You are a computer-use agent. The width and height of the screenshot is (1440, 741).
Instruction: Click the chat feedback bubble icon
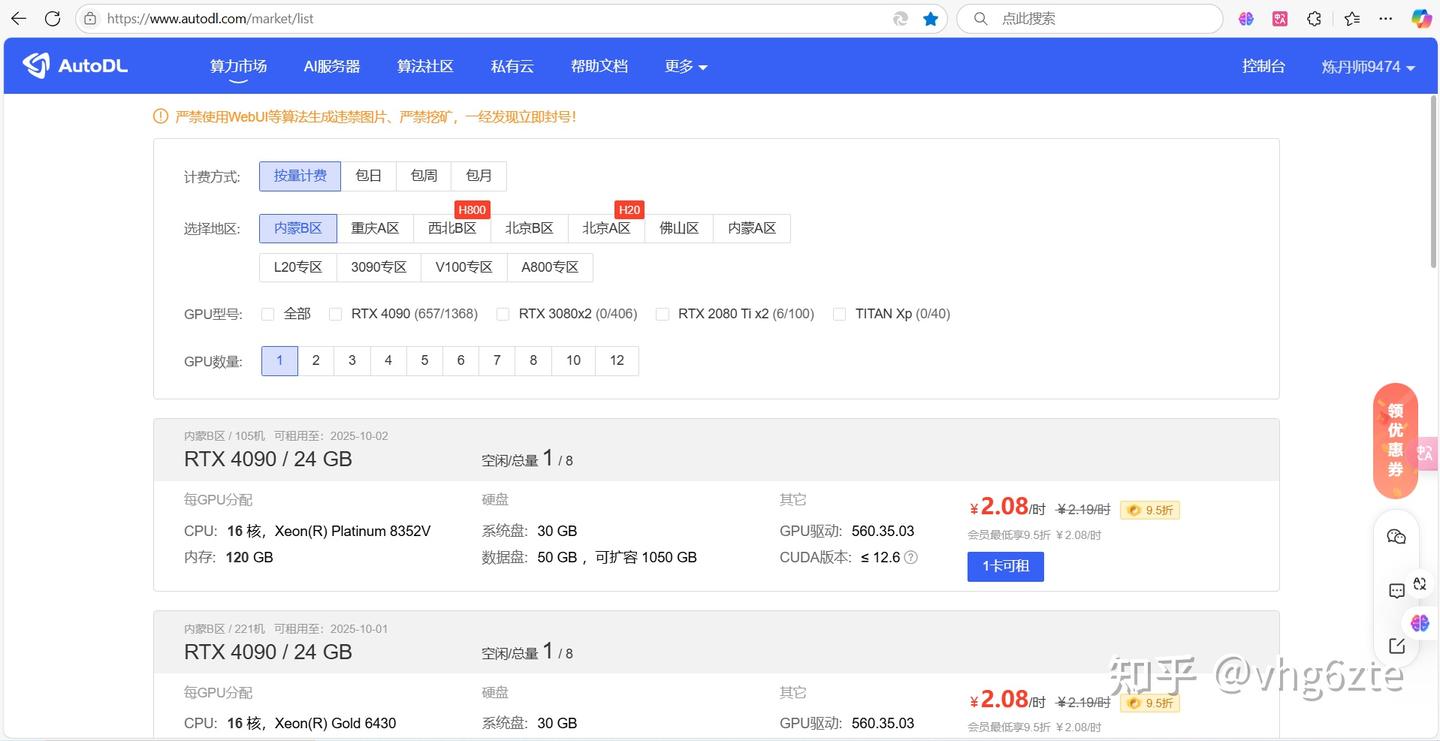click(x=1396, y=590)
